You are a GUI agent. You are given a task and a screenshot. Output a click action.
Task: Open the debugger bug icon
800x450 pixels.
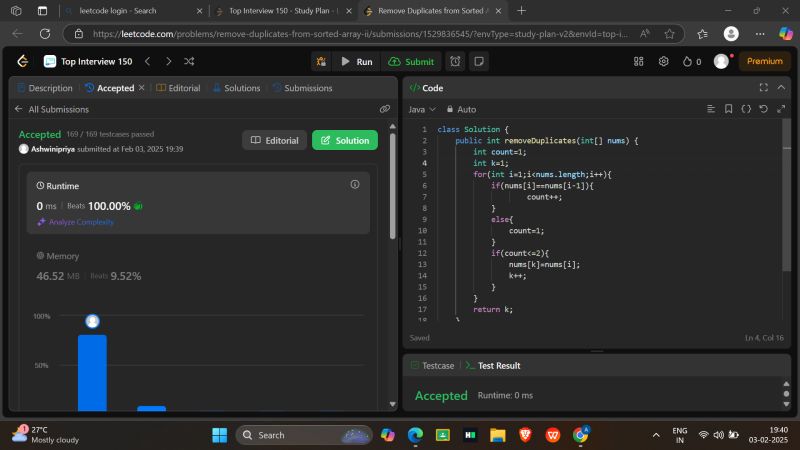point(321,62)
